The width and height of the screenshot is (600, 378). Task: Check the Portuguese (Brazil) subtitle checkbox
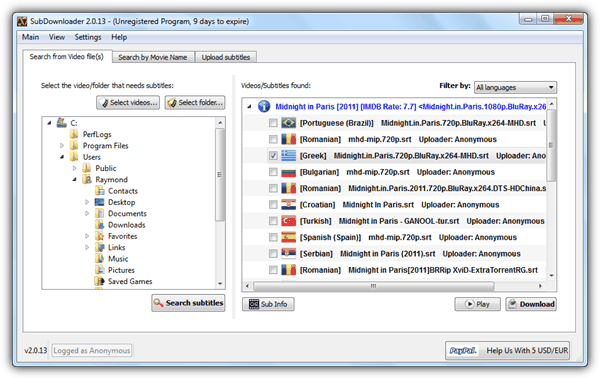pyautogui.click(x=273, y=123)
